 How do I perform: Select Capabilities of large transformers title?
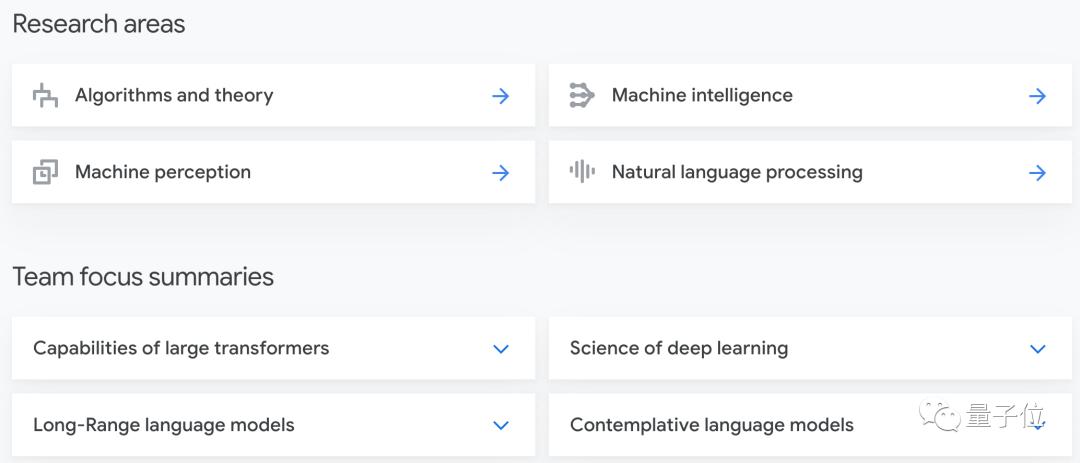[x=181, y=348]
